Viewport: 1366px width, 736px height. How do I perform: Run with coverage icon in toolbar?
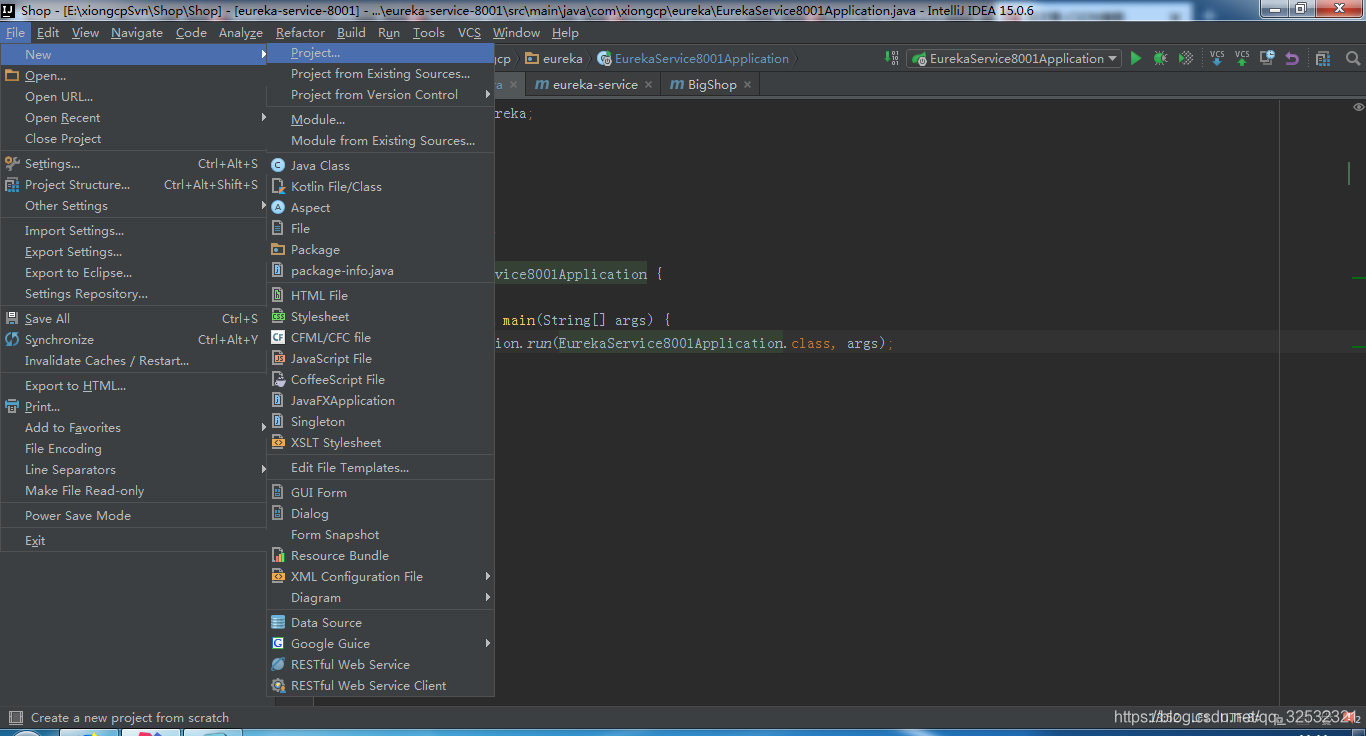1185,59
